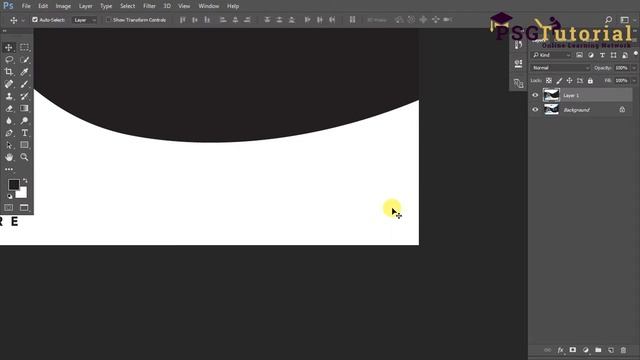Open the Filter menu
The width and height of the screenshot is (640, 360).
click(149, 6)
